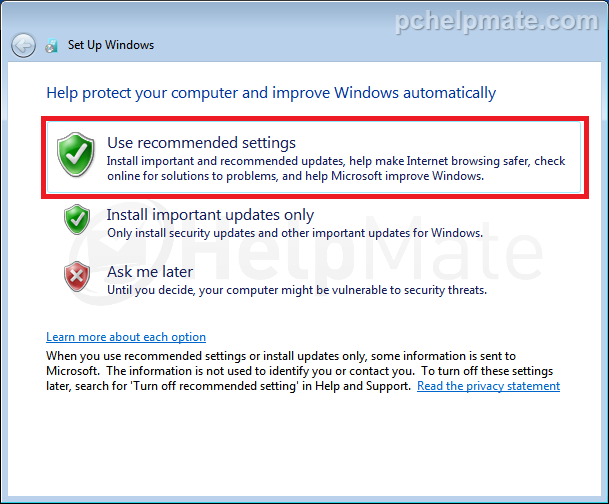The width and height of the screenshot is (609, 504).
Task: Click the paragraph about information sent to Microsoft
Action: (299, 371)
